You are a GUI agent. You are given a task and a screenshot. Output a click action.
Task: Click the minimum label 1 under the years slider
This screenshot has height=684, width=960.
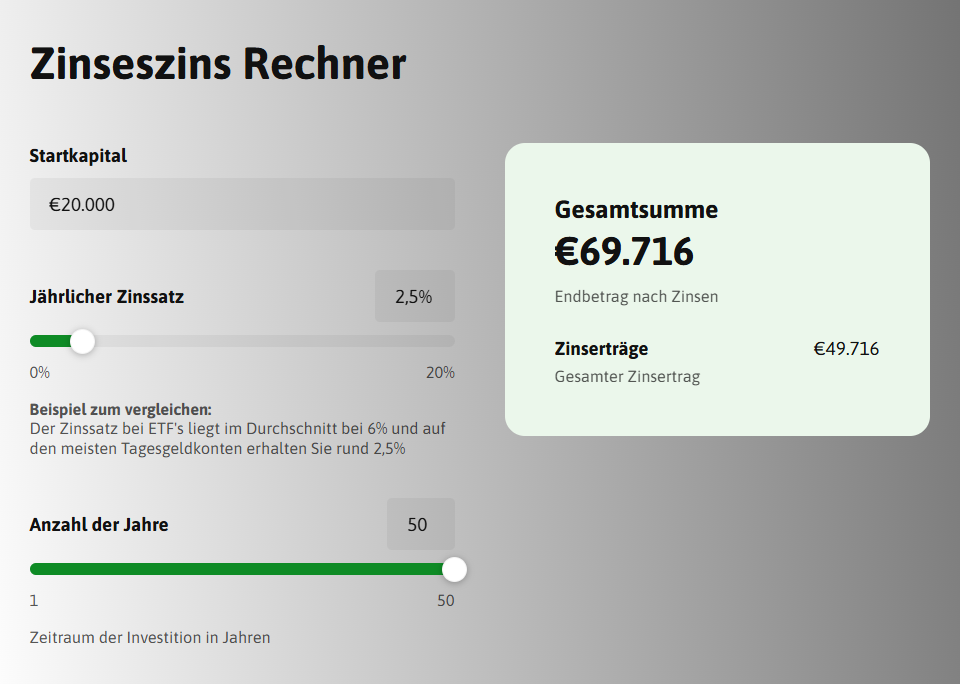click(34, 601)
